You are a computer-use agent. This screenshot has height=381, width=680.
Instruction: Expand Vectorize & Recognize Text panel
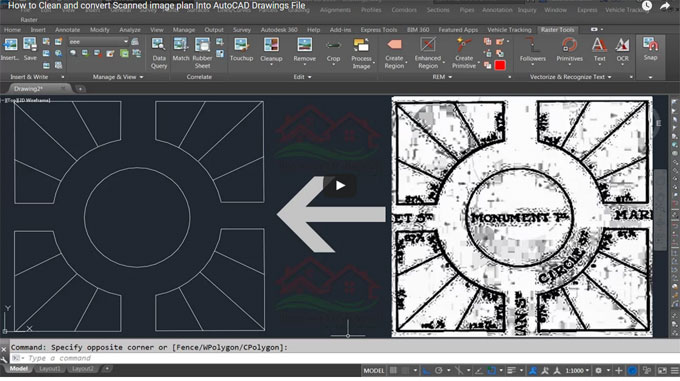[571, 77]
